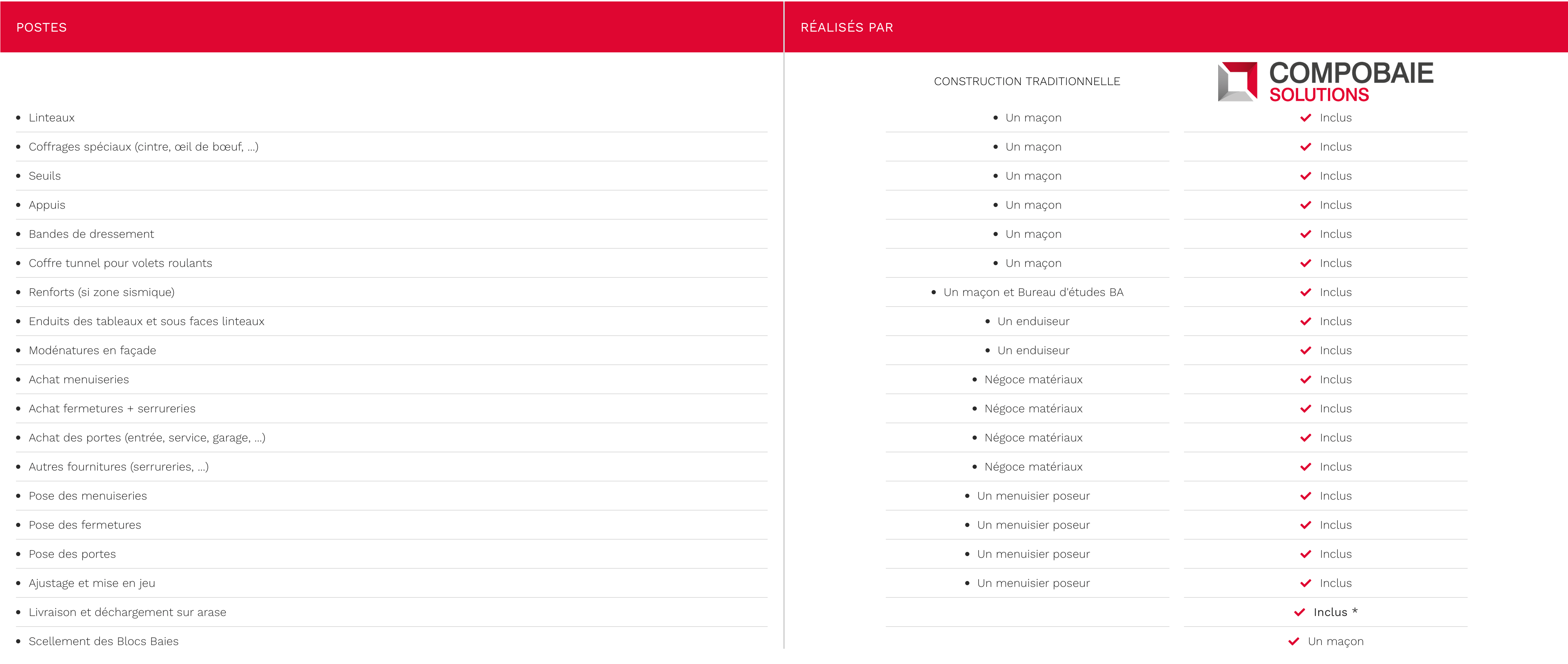
Task: Select Pose des portes label
Action: (x=72, y=555)
